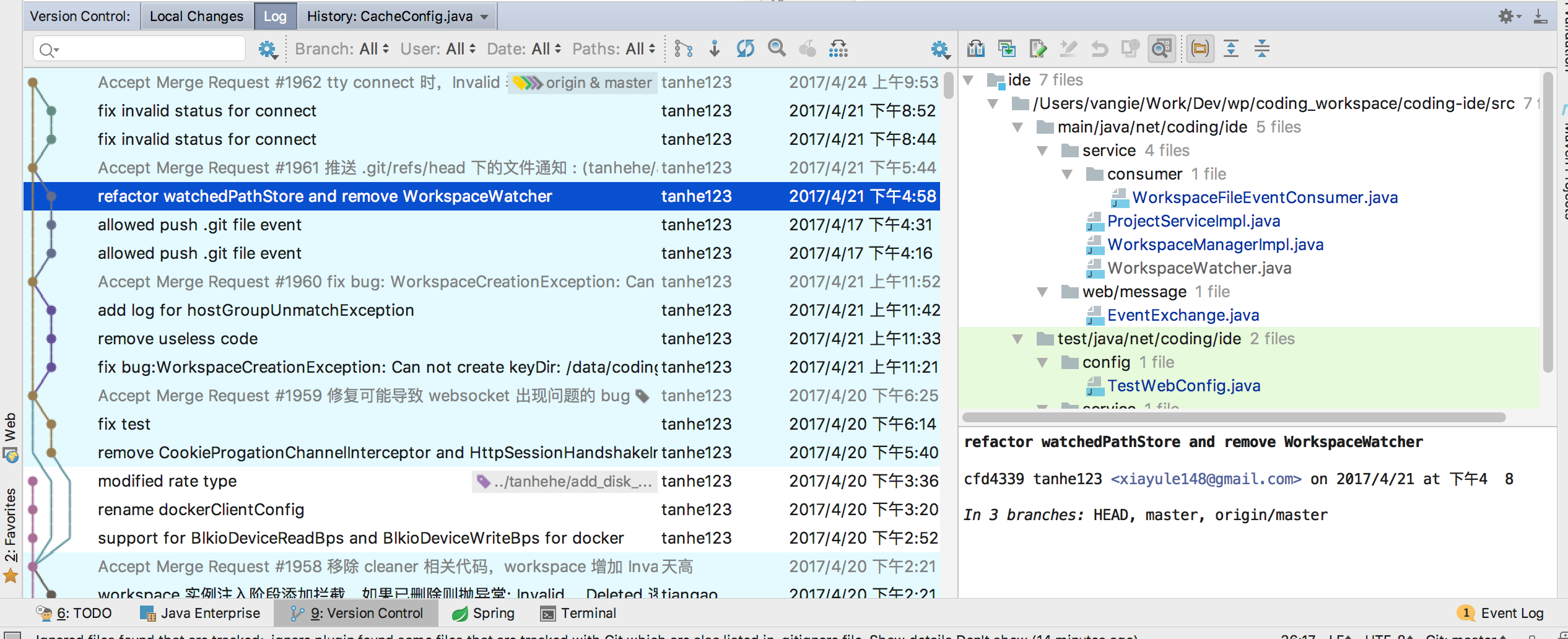Toggle Highlight non-picked commits dots icon
Screen dimensions: 1568x639
pos(838,48)
